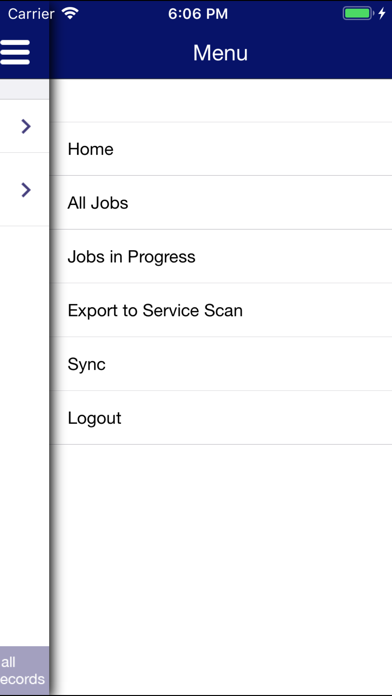392x696 pixels.
Task: Dismiss menu via the white left panel area
Action: point(24,435)
